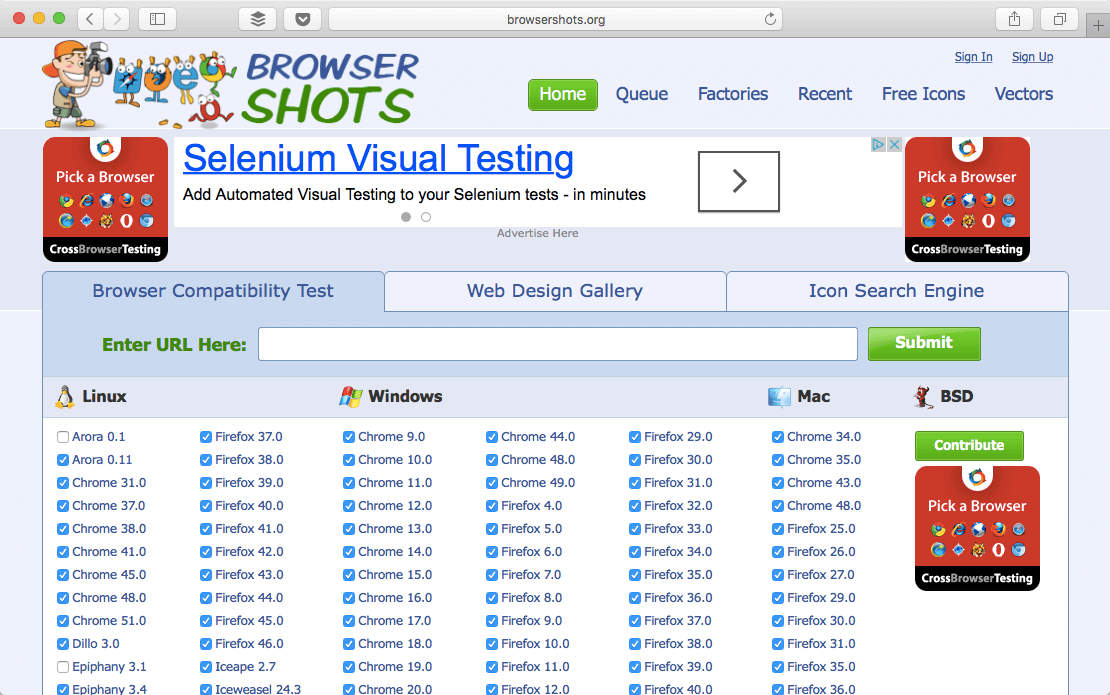The image size is (1110, 695).
Task: Click the green Submit button
Action: [924, 343]
